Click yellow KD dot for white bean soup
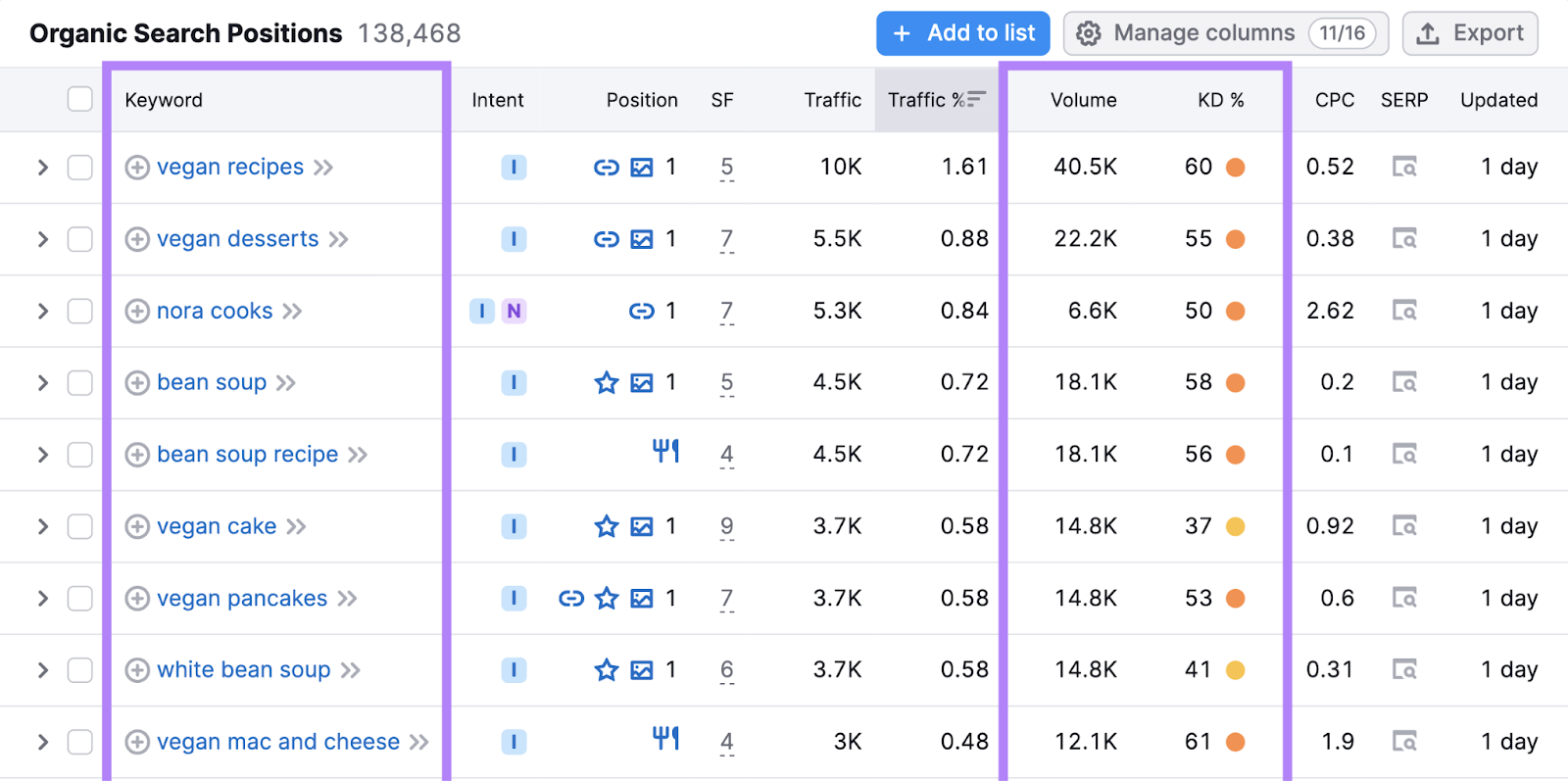 click(x=1236, y=670)
